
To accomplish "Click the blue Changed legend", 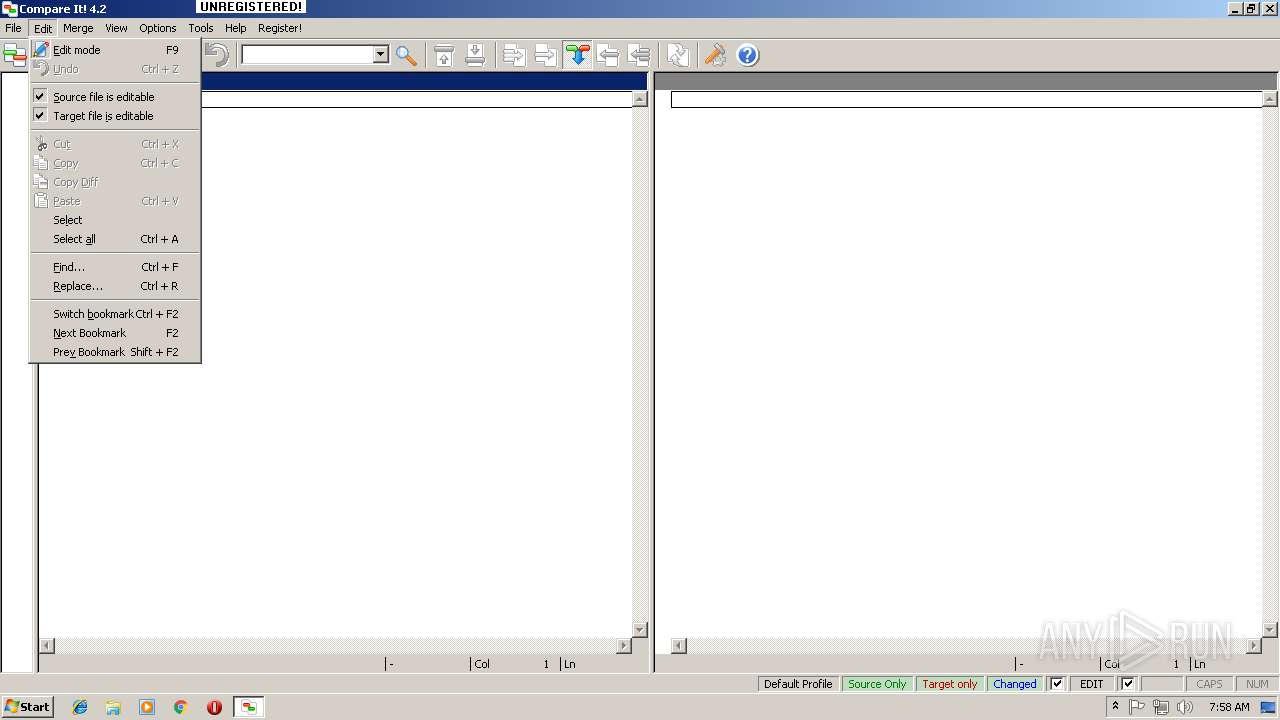I will (1015, 684).
